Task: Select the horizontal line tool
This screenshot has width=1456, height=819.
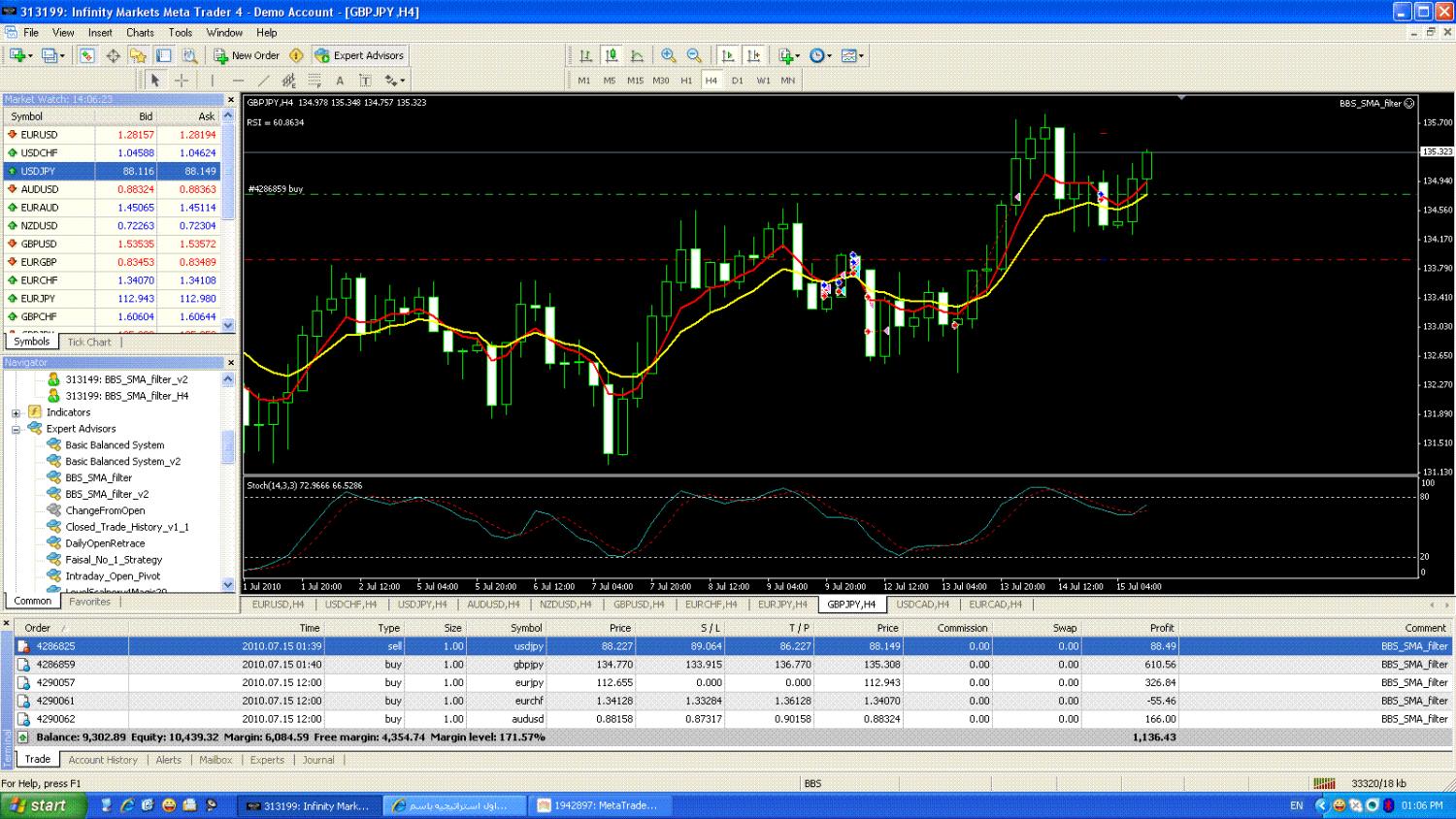Action: click(x=238, y=81)
